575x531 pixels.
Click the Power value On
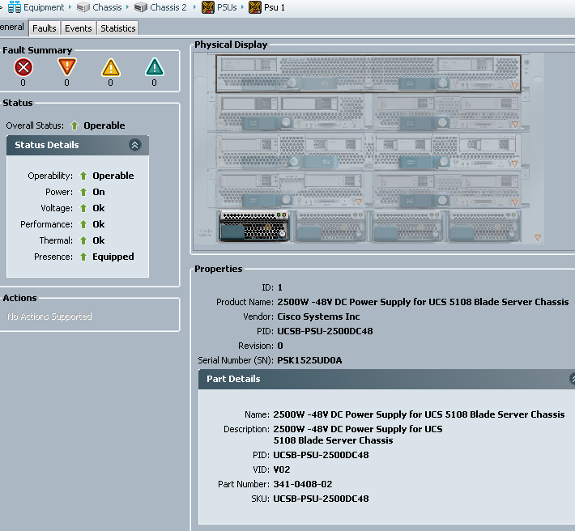click(99, 192)
